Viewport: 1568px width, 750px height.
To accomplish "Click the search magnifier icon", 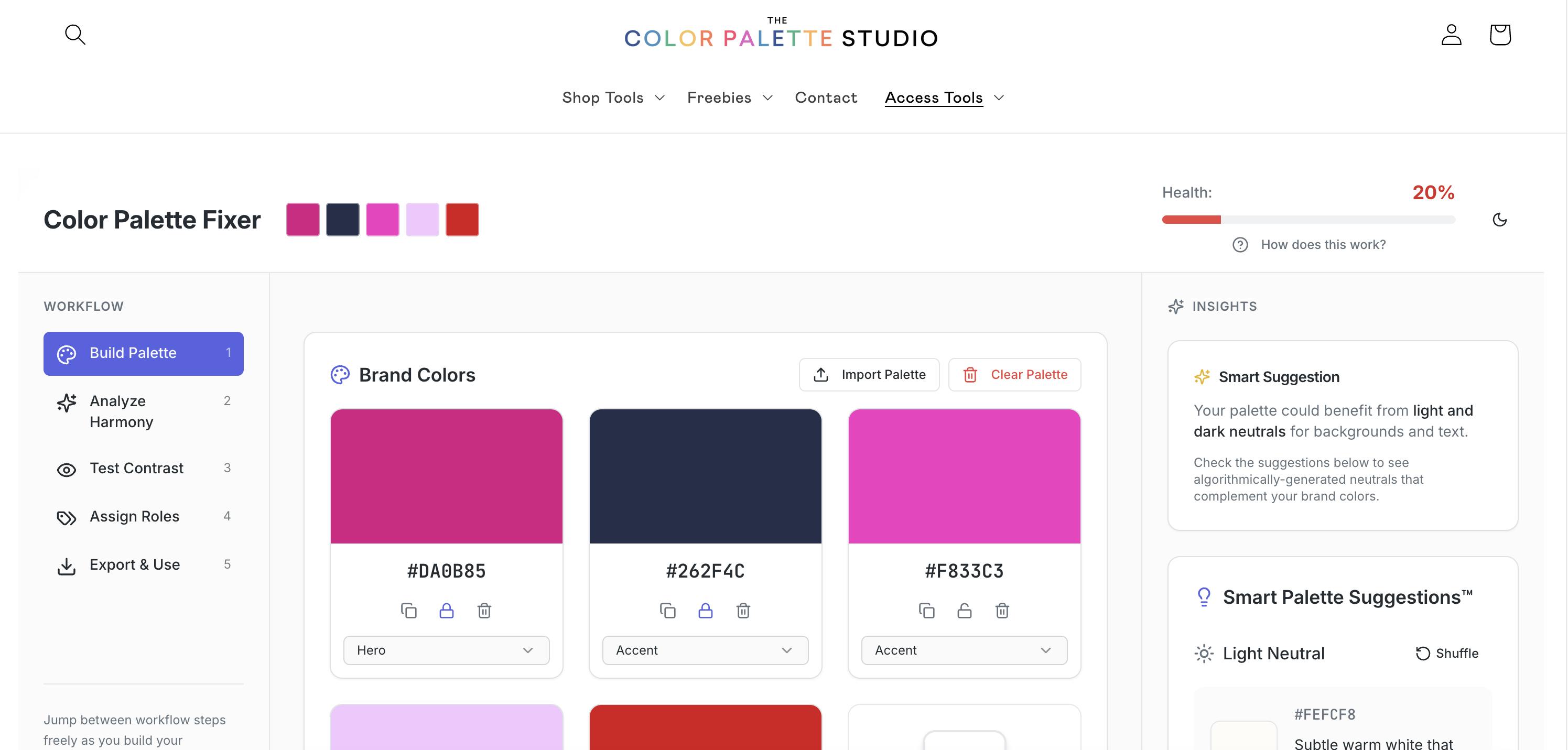I will point(75,35).
